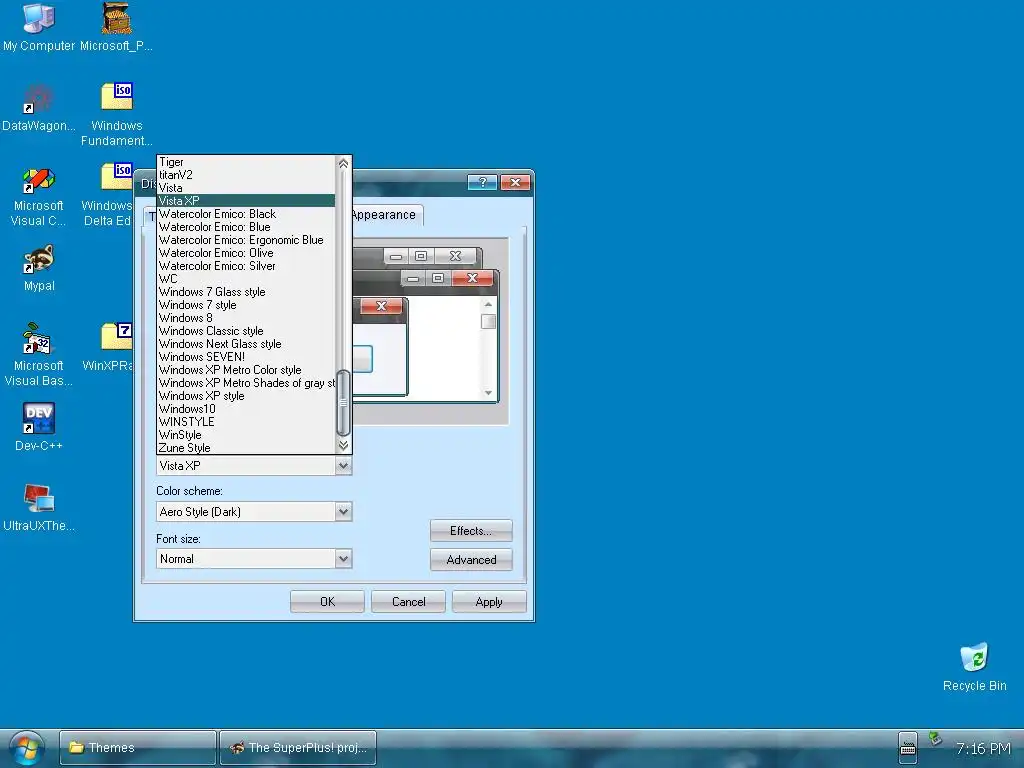Select Windows10 from the list
Image resolution: width=1024 pixels, height=768 pixels.
click(x=246, y=409)
